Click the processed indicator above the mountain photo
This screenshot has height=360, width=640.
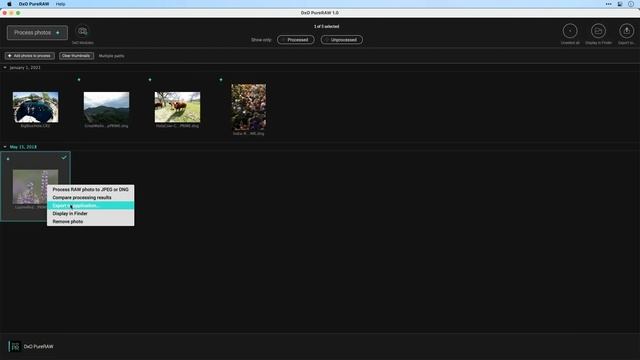79,80
